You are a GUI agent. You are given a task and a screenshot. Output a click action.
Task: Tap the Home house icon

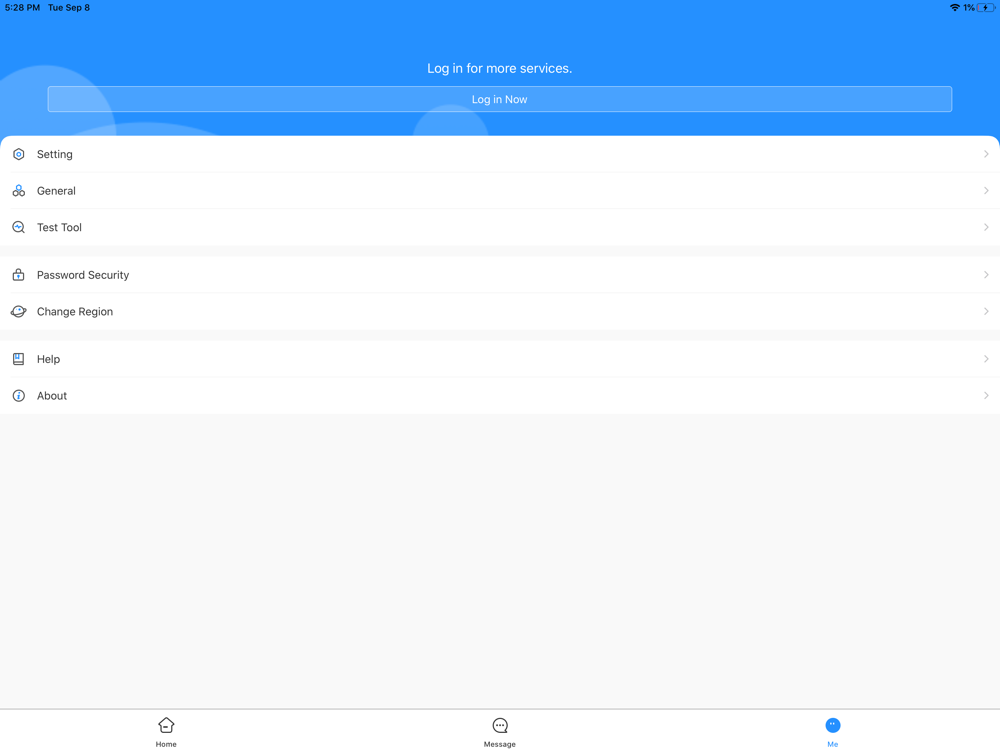tap(166, 725)
